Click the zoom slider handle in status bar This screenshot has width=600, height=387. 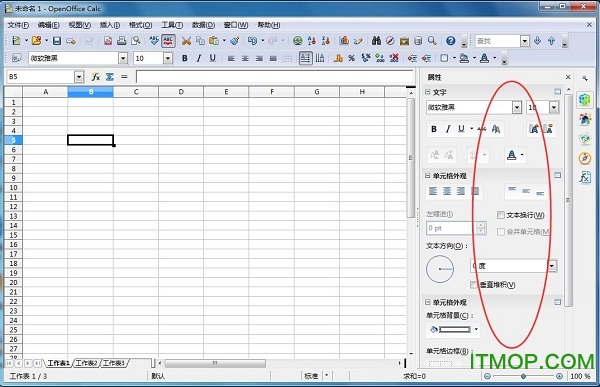[x=523, y=376]
